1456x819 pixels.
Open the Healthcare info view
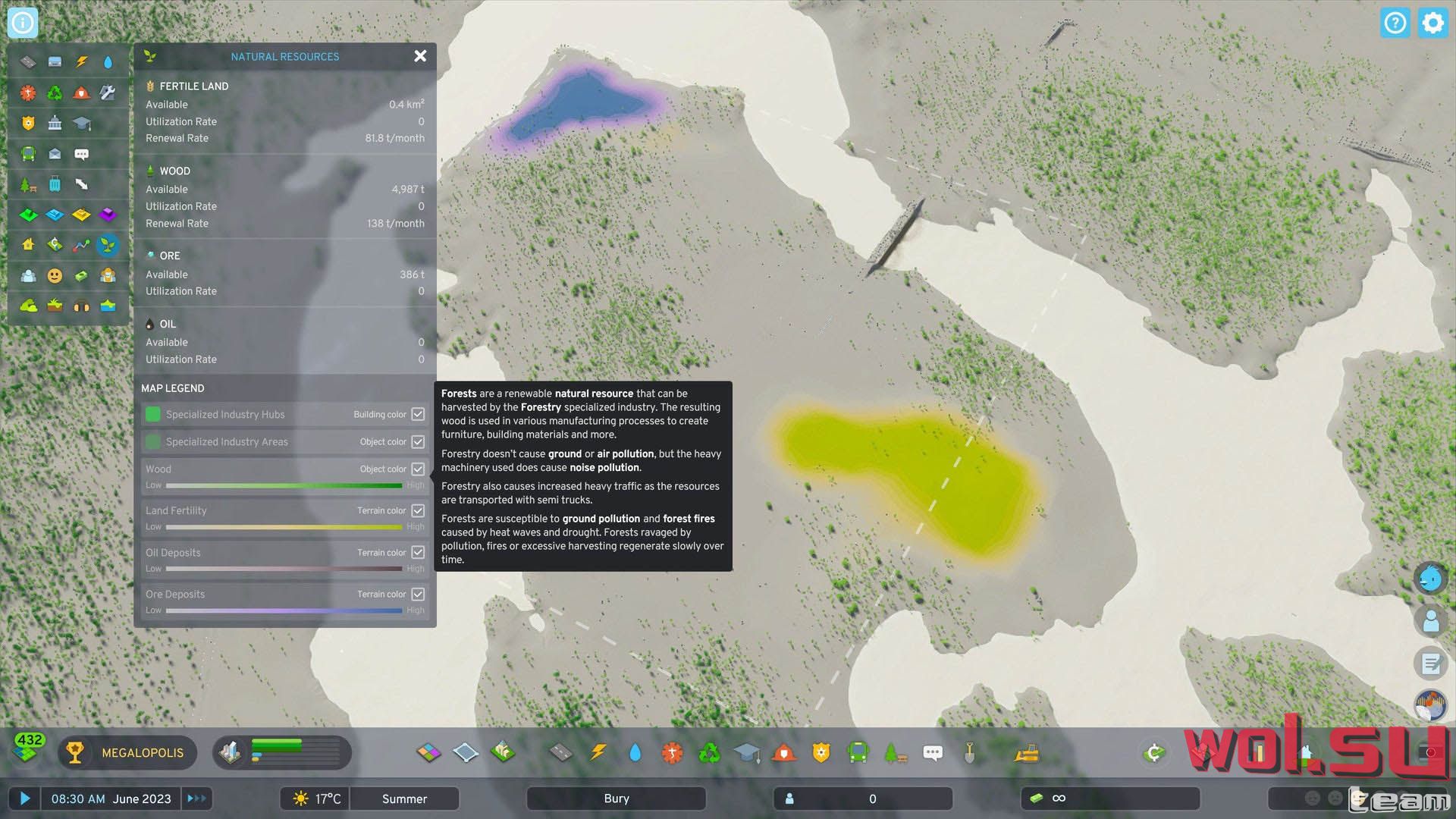click(x=28, y=93)
